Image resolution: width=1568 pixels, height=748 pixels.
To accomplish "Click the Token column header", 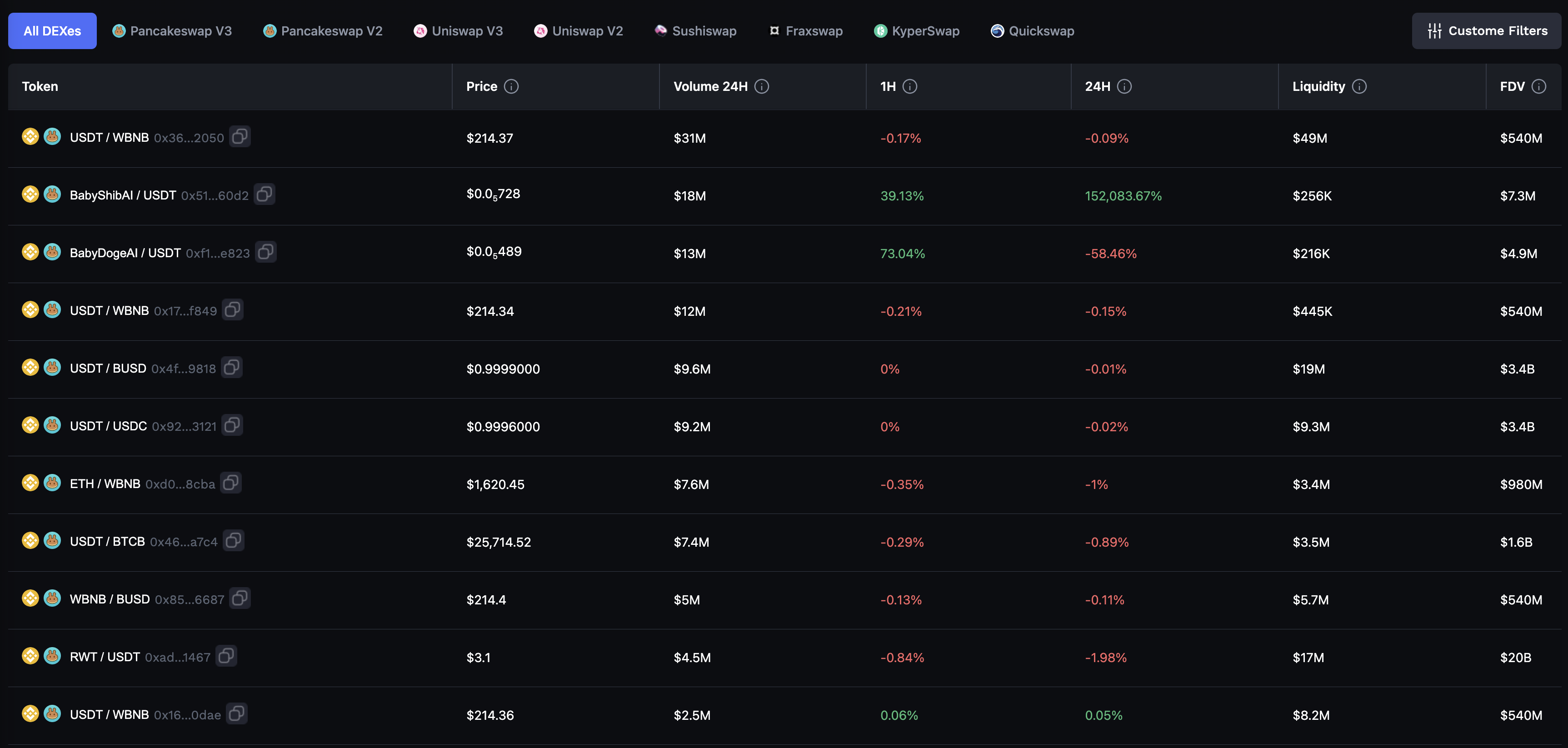I will pos(40,86).
